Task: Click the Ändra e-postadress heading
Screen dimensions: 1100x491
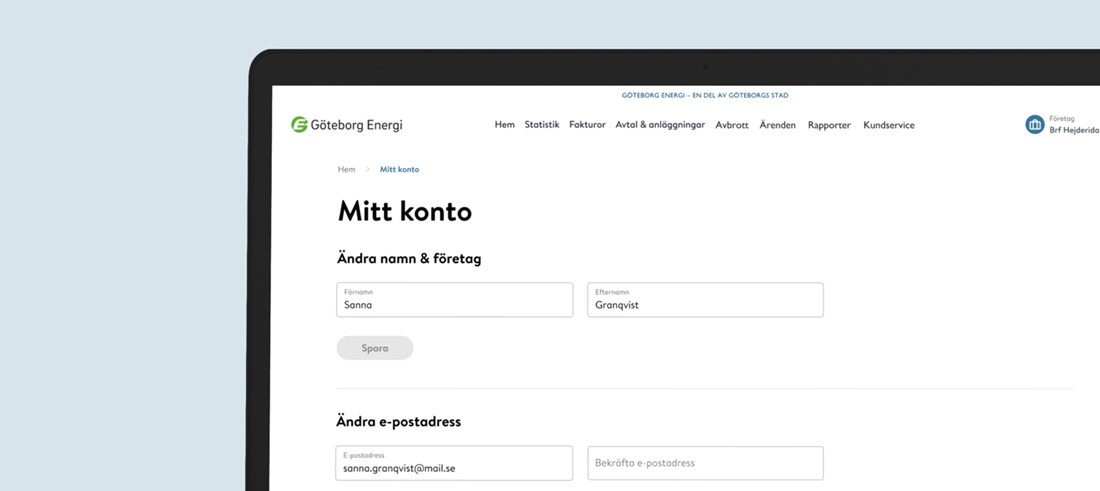Action: coord(399,422)
